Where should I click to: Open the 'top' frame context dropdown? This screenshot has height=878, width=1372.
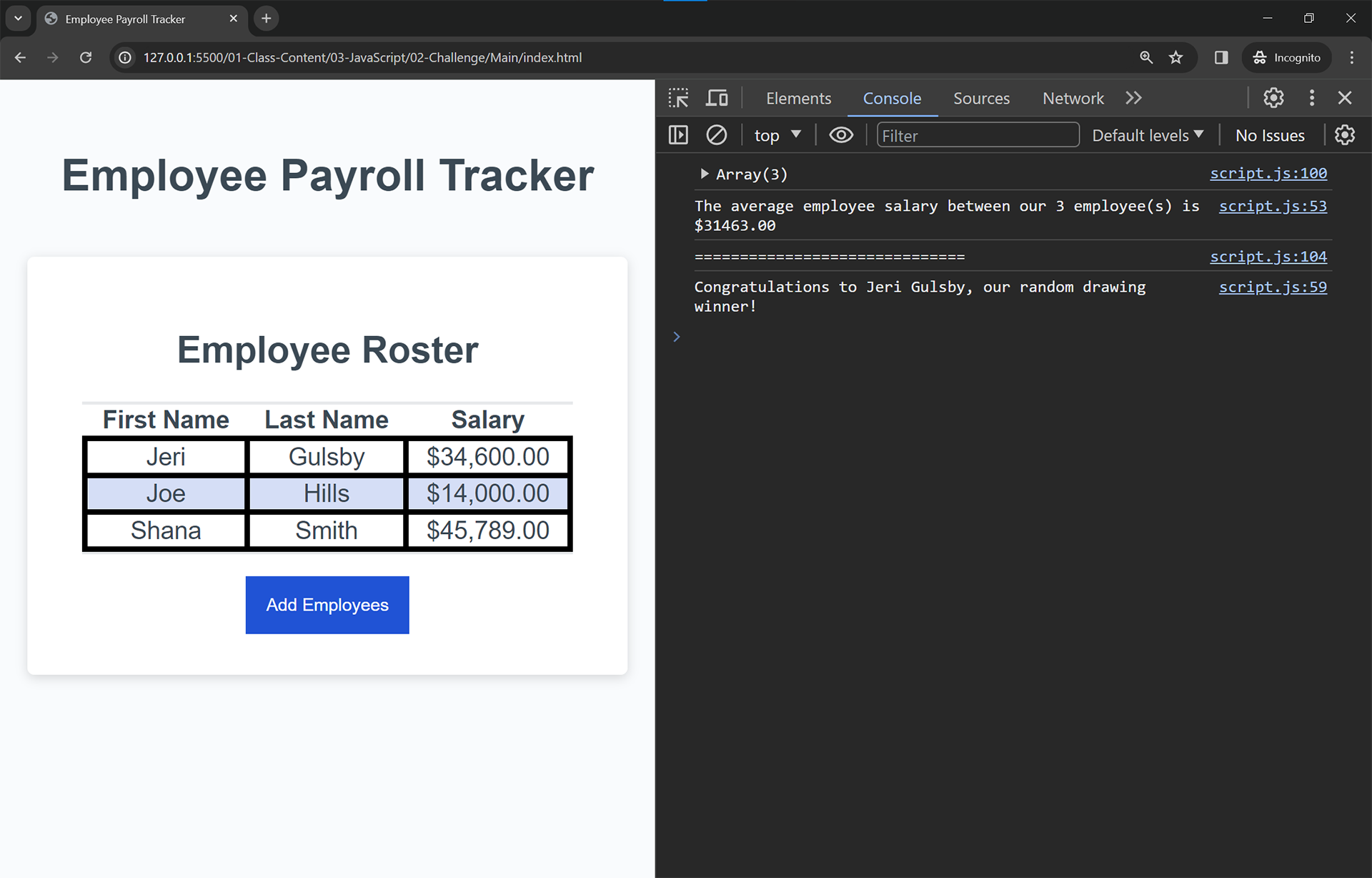pos(777,134)
